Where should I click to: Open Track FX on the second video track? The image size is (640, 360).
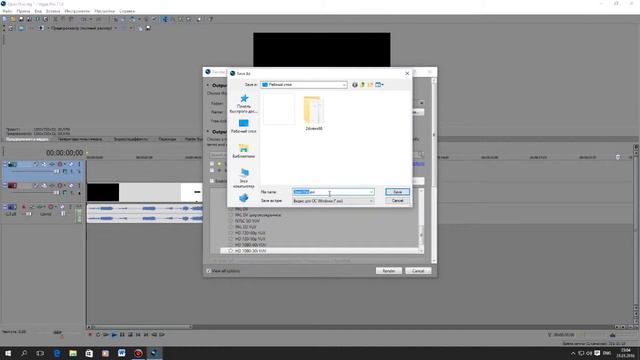click(x=52, y=186)
